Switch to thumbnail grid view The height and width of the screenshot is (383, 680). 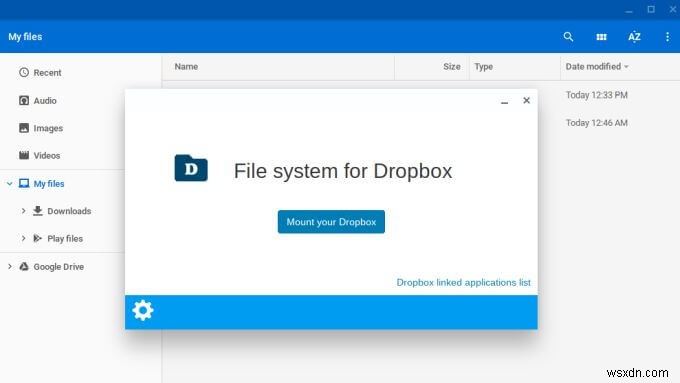(x=601, y=37)
